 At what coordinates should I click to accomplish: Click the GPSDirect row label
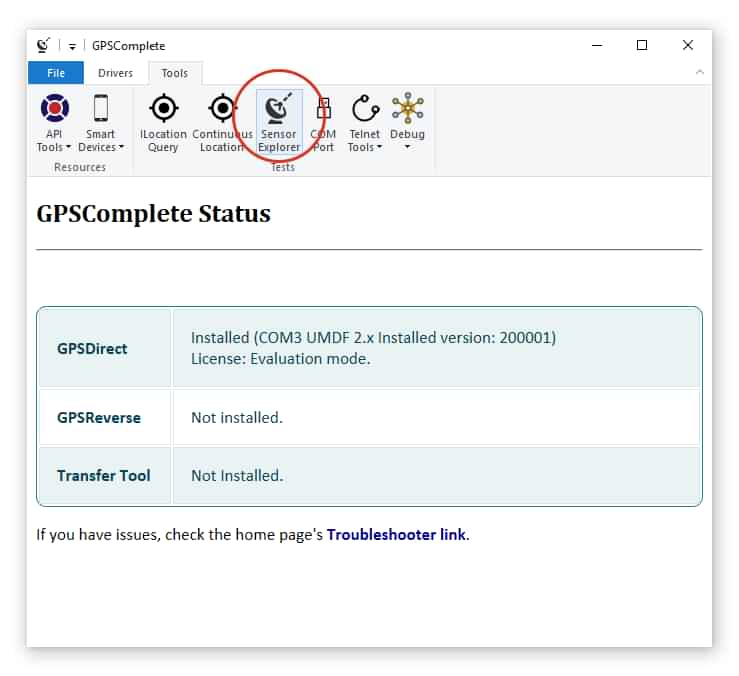[x=92, y=349]
